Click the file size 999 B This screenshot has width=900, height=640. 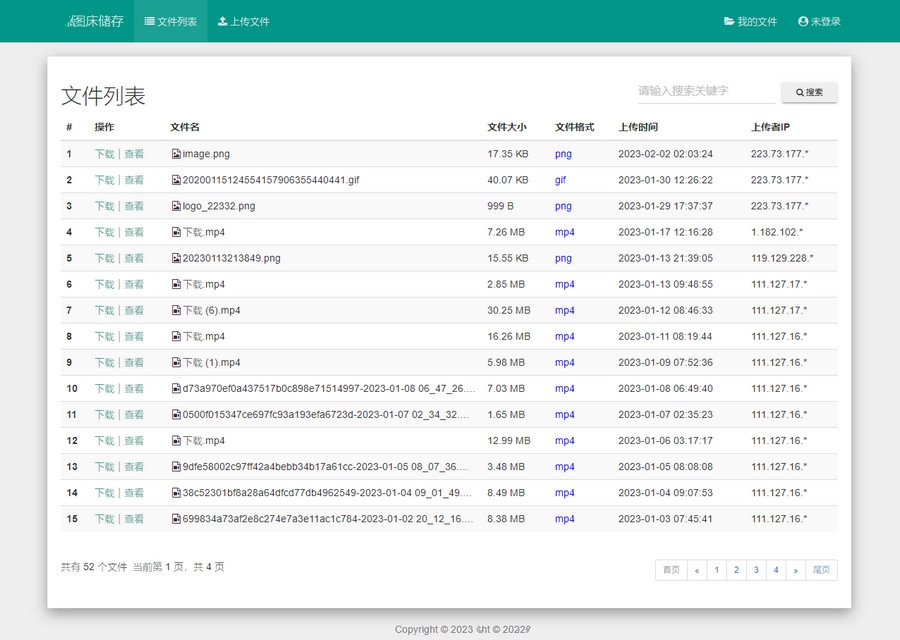[x=501, y=206]
